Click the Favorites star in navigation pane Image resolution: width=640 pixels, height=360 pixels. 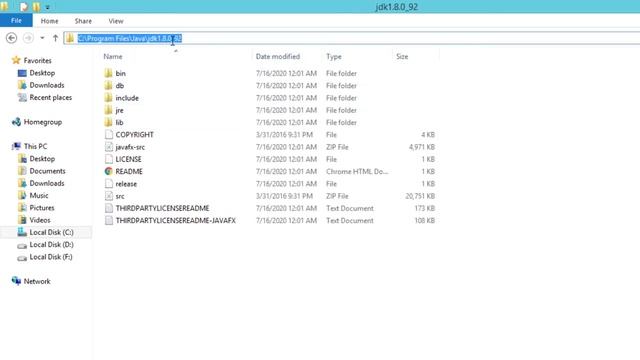pyautogui.click(x=16, y=60)
